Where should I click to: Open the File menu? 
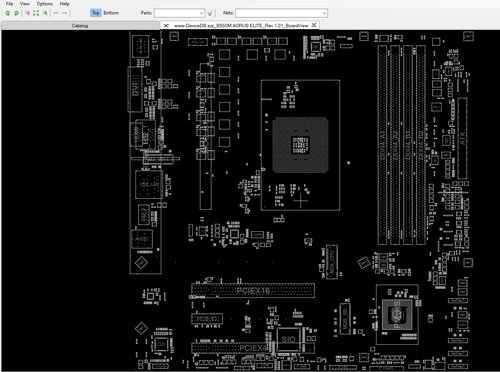click(x=10, y=4)
